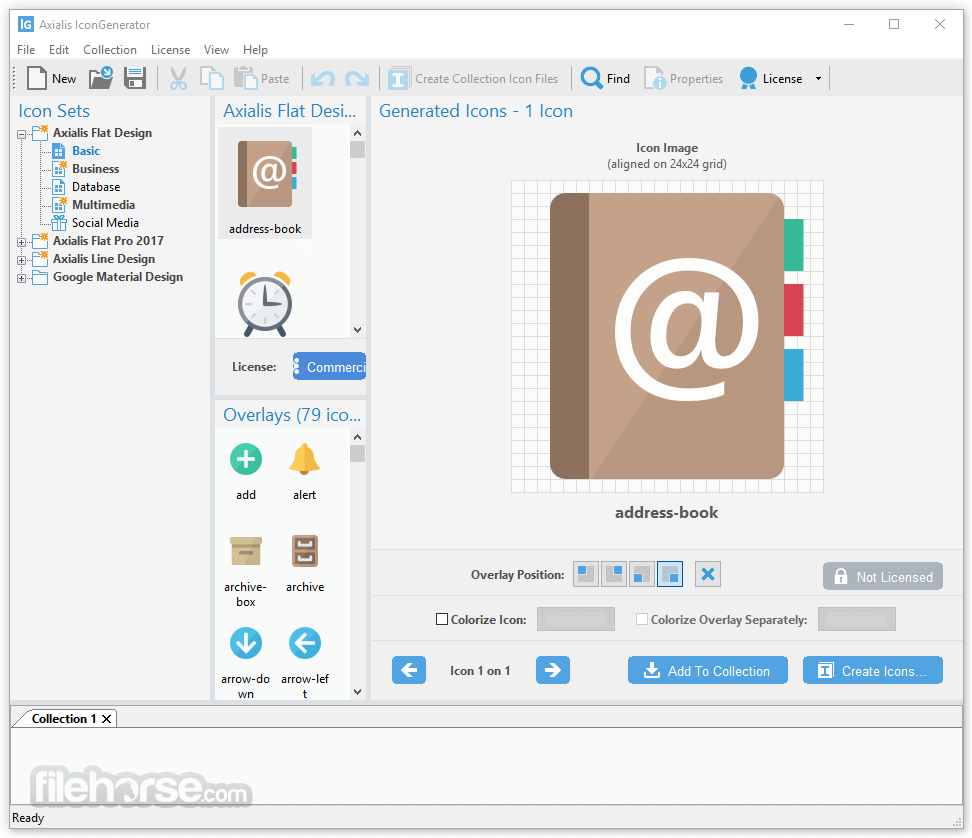Select the Scissors cut icon

[x=179, y=77]
